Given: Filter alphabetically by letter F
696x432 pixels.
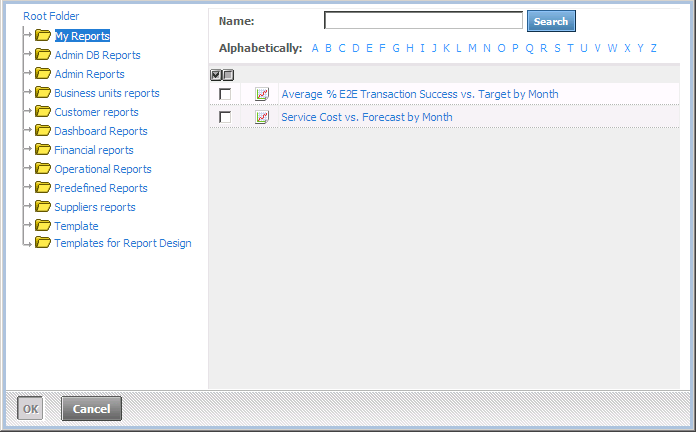Looking at the screenshot, I should coord(382,48).
